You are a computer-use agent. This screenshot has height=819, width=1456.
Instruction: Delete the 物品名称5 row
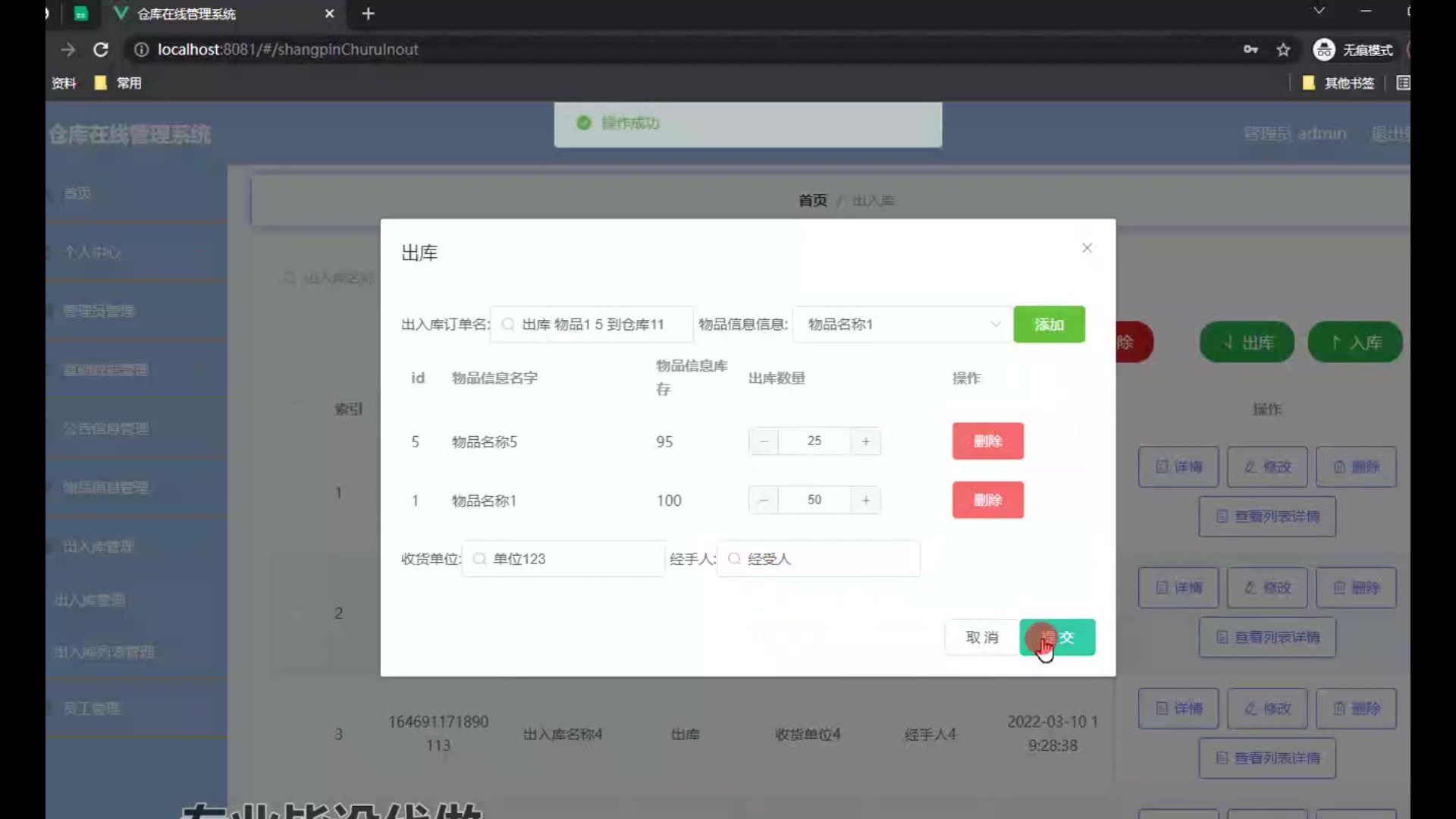(987, 441)
